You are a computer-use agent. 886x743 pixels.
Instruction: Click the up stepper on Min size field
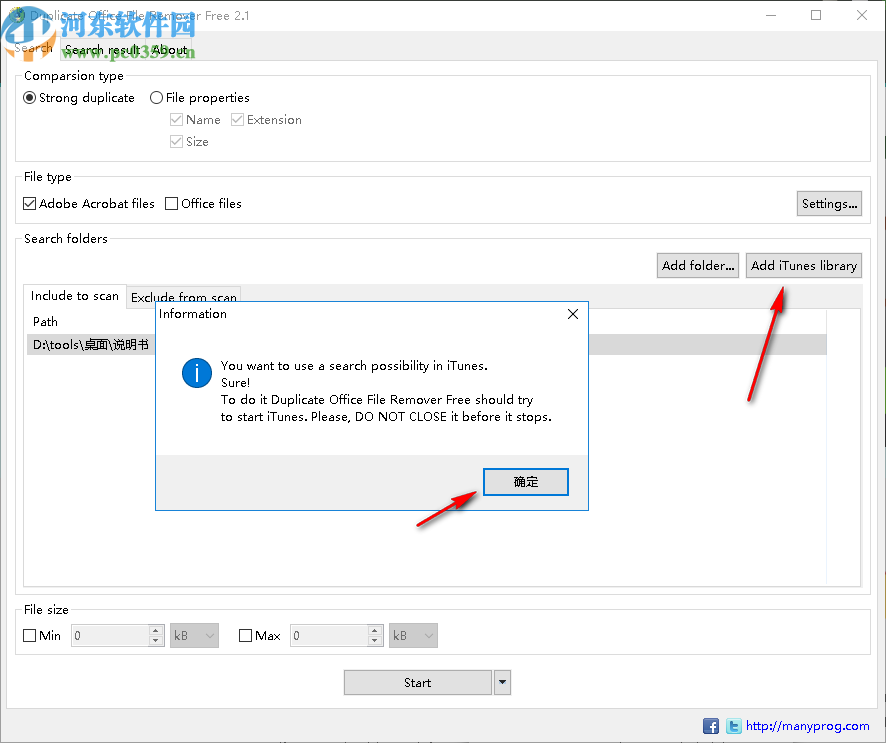[156, 629]
